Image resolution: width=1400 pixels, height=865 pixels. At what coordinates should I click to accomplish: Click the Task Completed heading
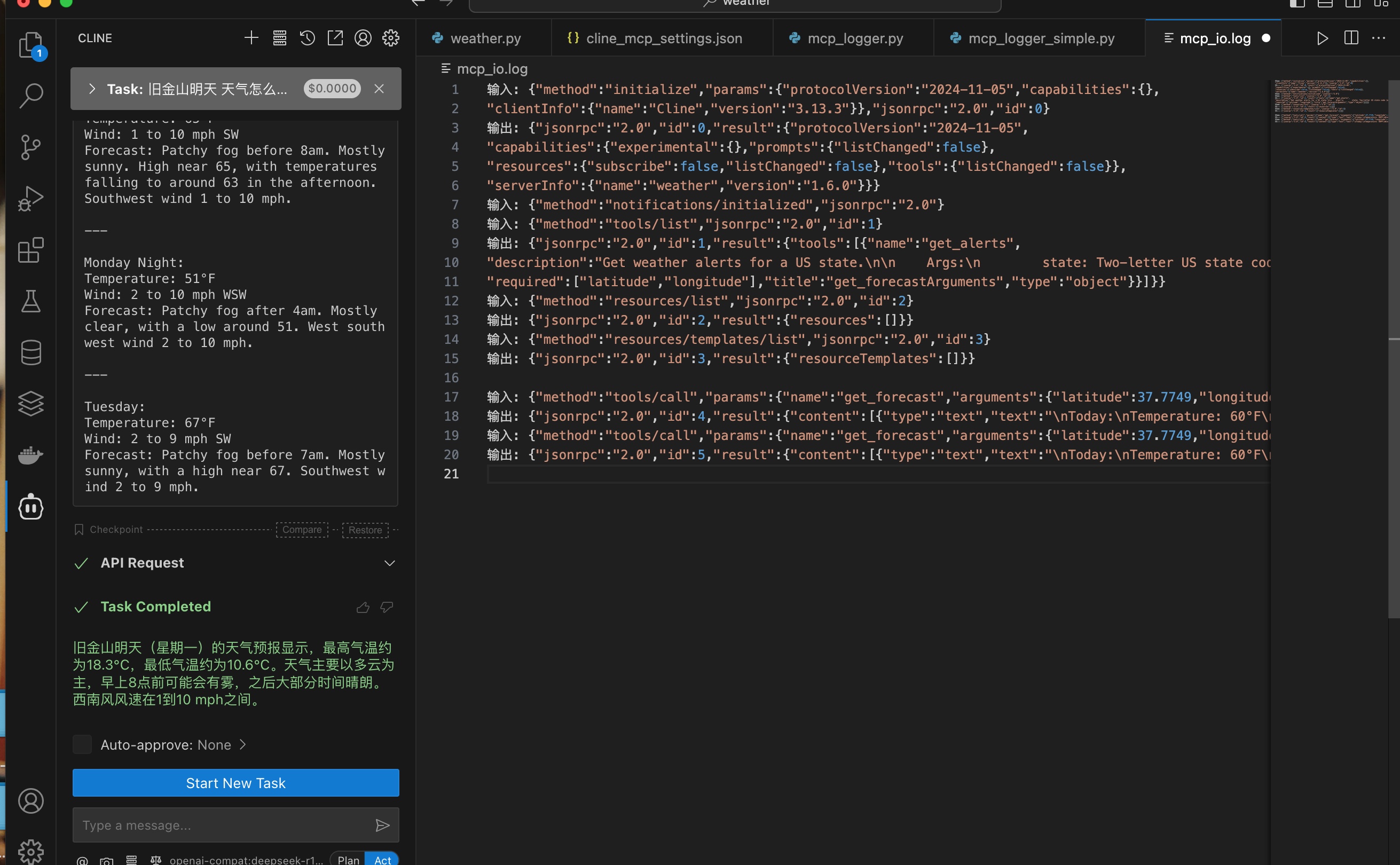click(x=155, y=607)
